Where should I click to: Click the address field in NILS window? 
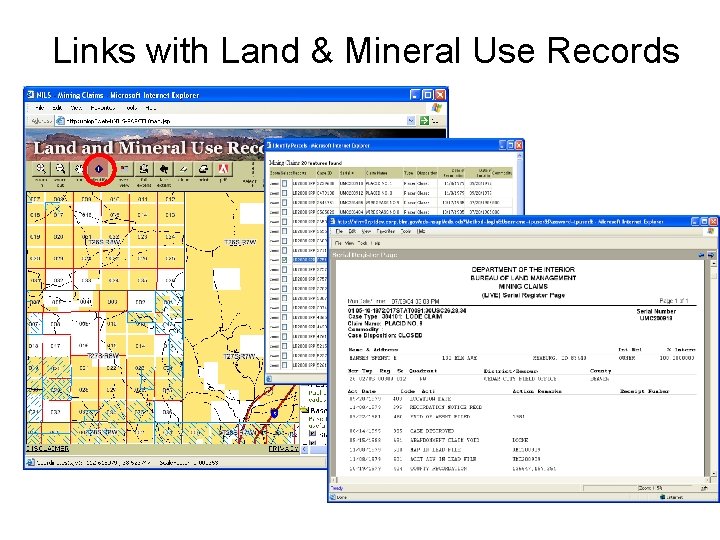pos(236,121)
